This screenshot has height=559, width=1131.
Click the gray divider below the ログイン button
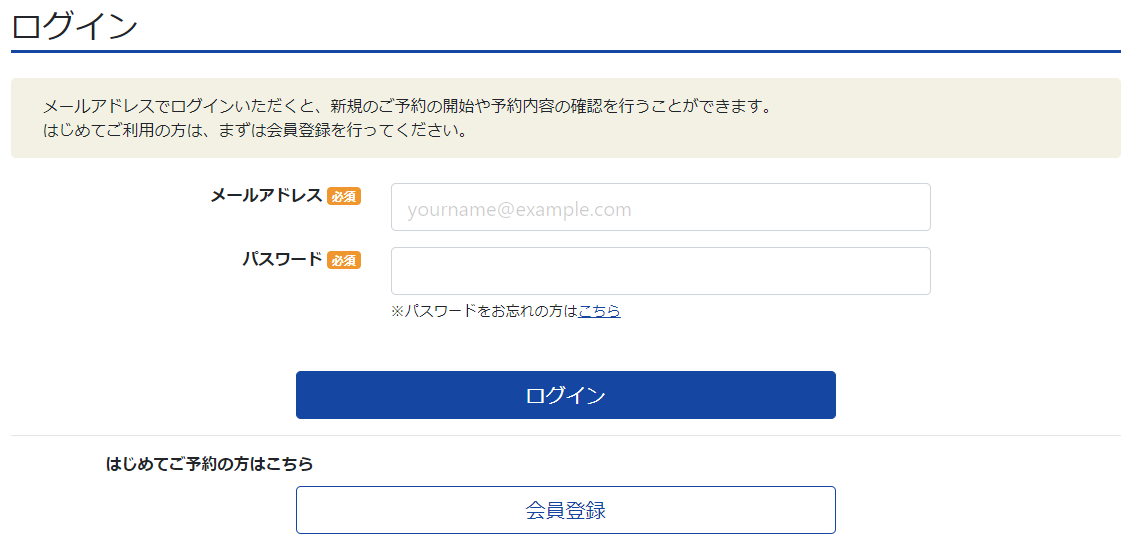565,436
